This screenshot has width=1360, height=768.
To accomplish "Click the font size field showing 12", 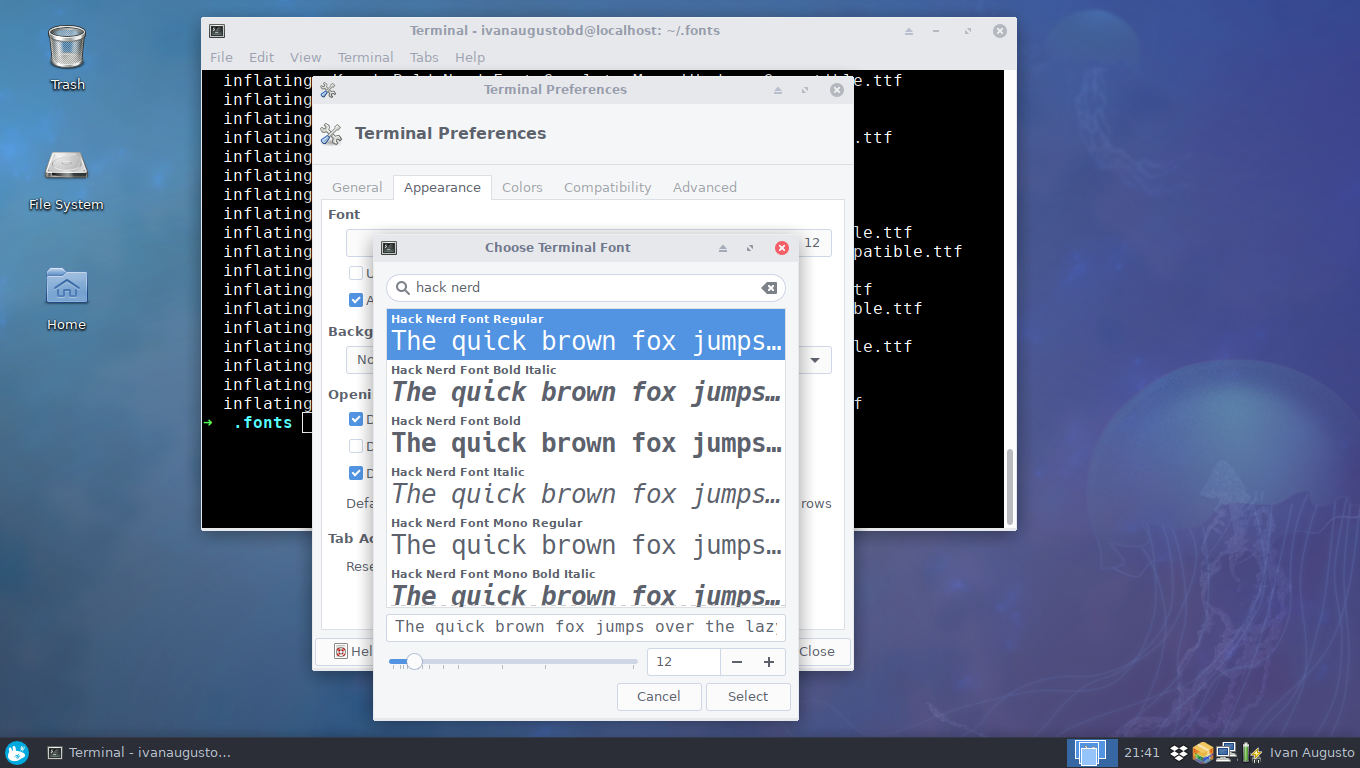I will point(684,662).
